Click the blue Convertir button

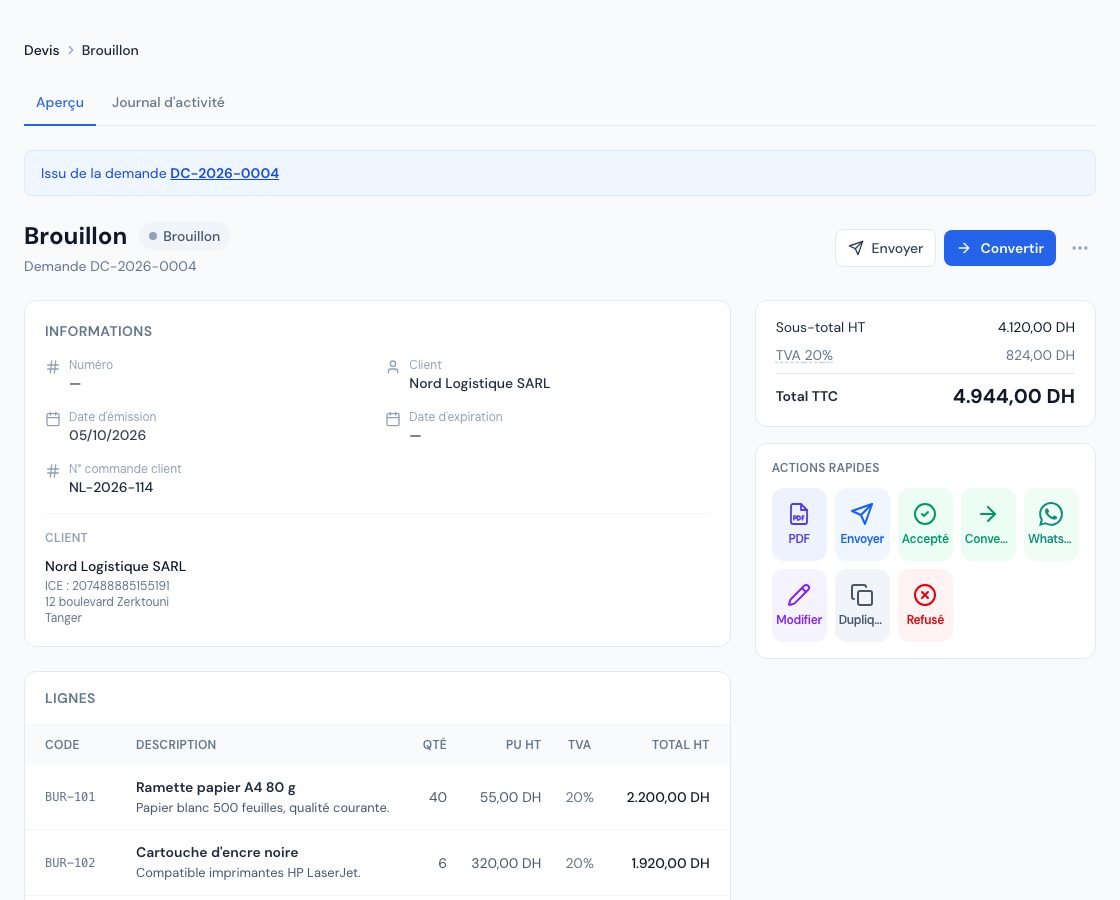click(x=999, y=248)
